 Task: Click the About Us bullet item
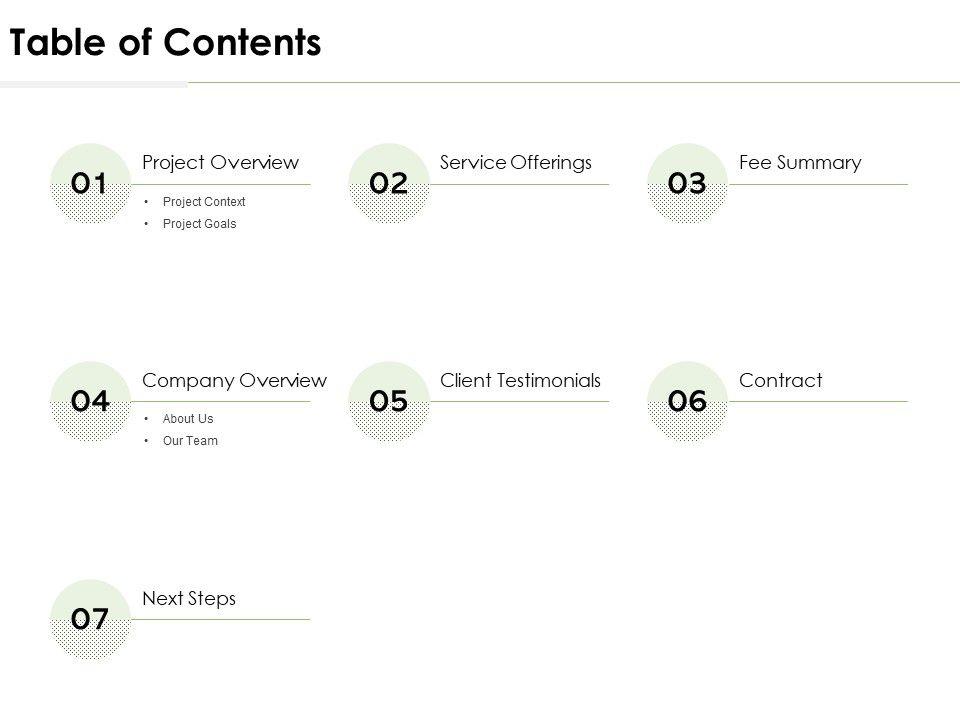click(x=187, y=419)
